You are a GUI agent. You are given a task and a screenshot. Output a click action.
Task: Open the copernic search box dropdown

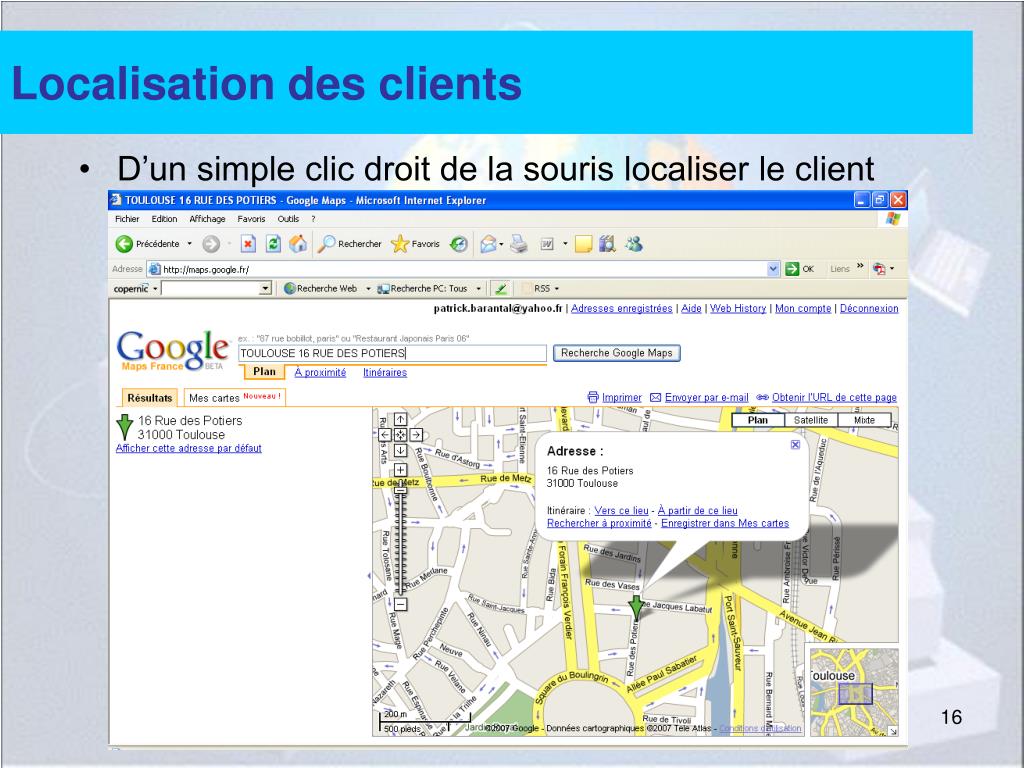[264, 289]
